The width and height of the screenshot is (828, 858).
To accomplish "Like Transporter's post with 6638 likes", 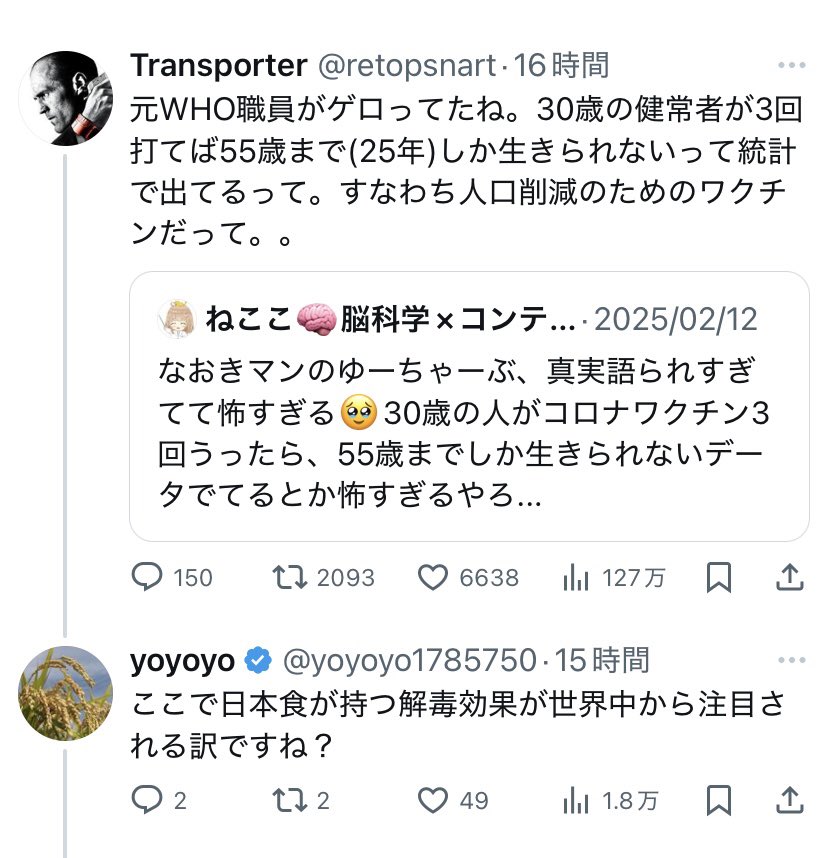I will pyautogui.click(x=432, y=577).
